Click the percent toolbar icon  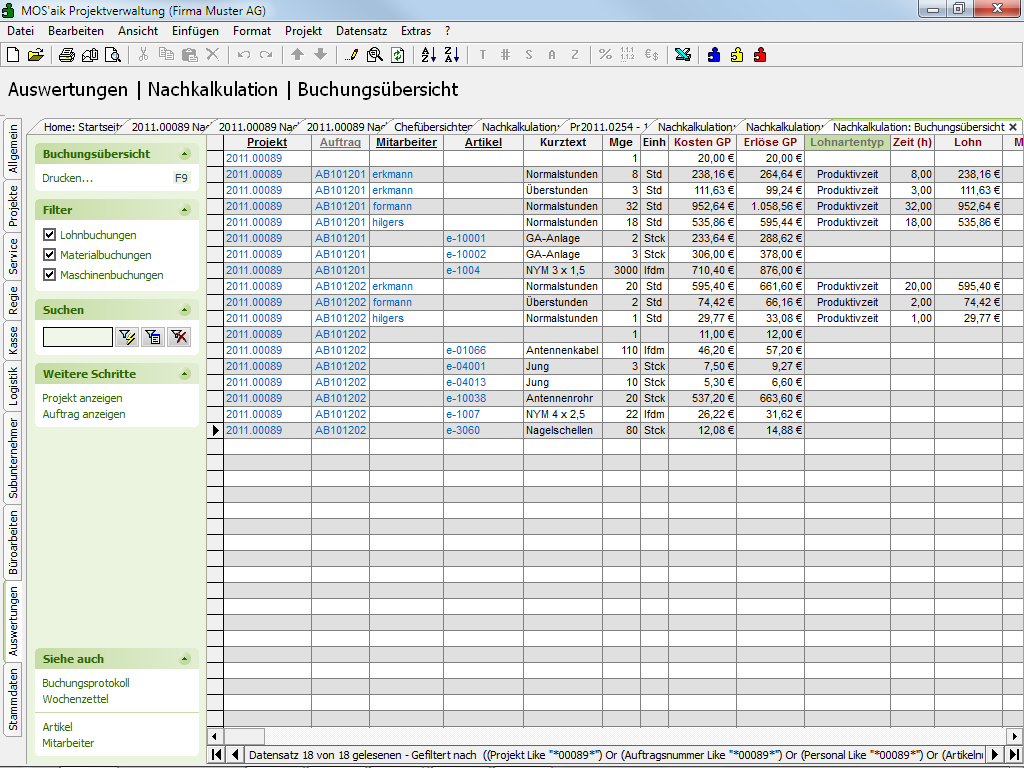[605, 55]
